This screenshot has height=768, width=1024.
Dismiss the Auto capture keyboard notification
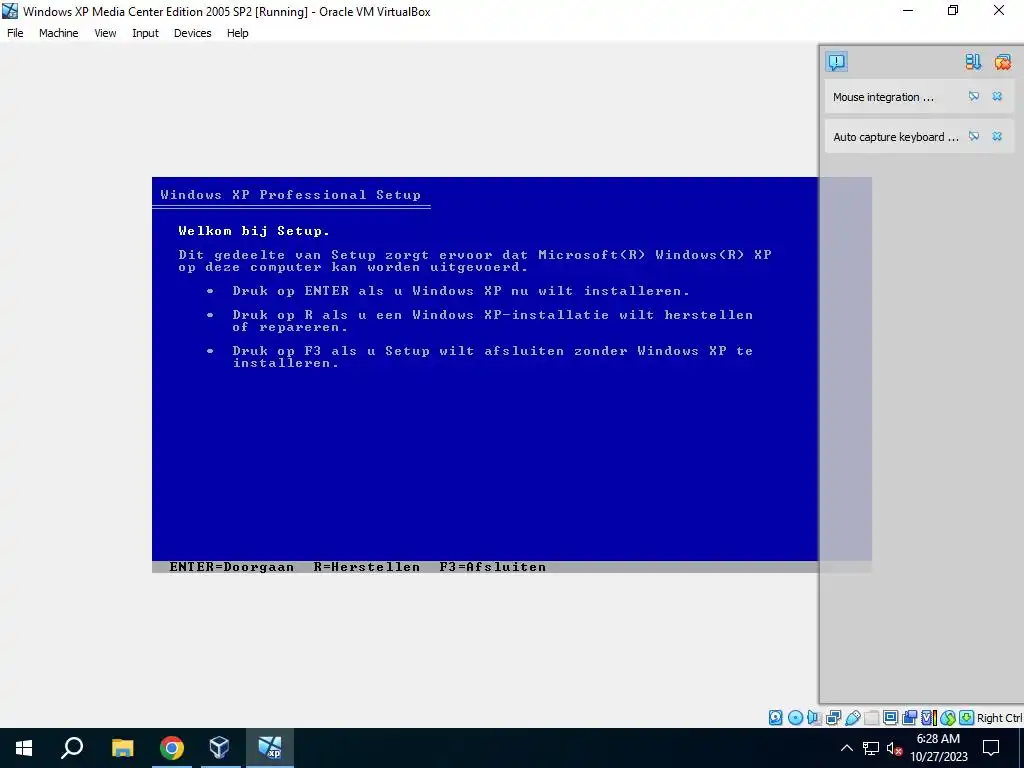pos(997,136)
